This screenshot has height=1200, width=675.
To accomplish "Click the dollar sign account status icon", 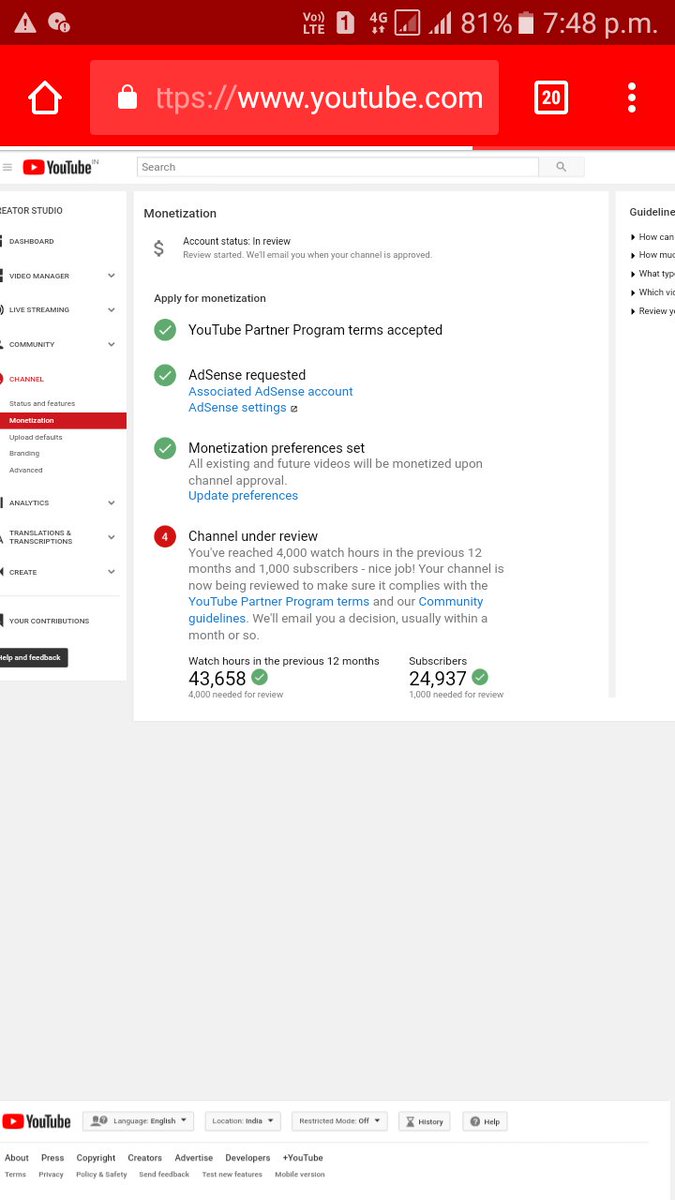I will click(x=158, y=248).
